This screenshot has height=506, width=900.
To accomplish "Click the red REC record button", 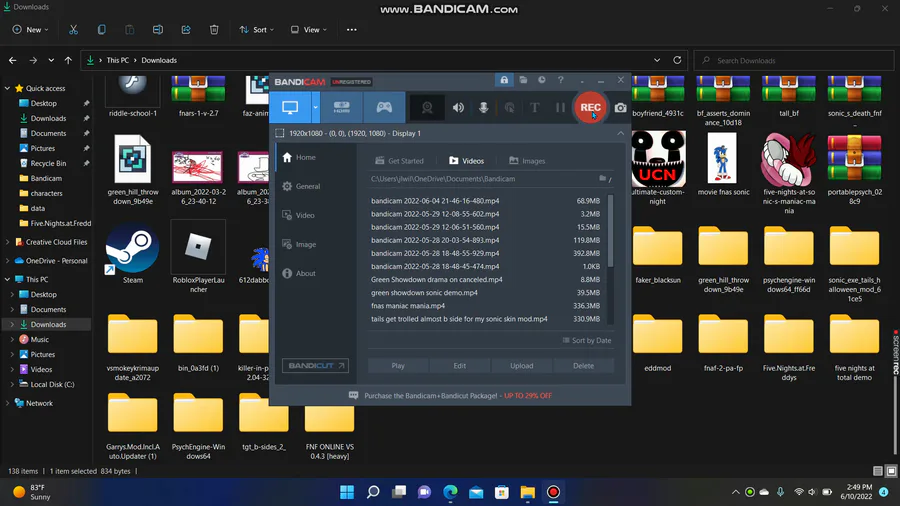I will tap(590, 107).
